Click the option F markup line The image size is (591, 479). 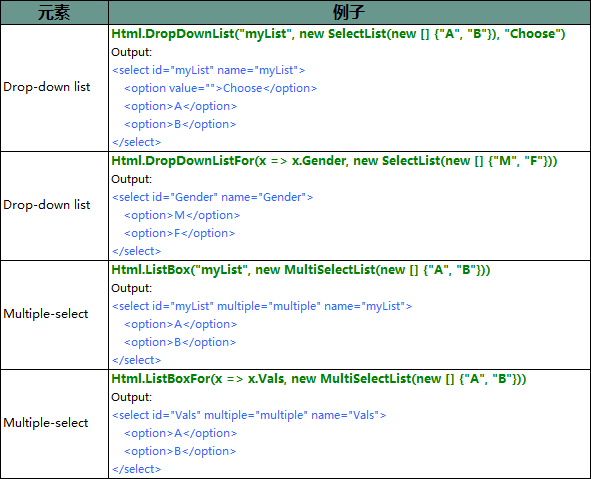179,233
